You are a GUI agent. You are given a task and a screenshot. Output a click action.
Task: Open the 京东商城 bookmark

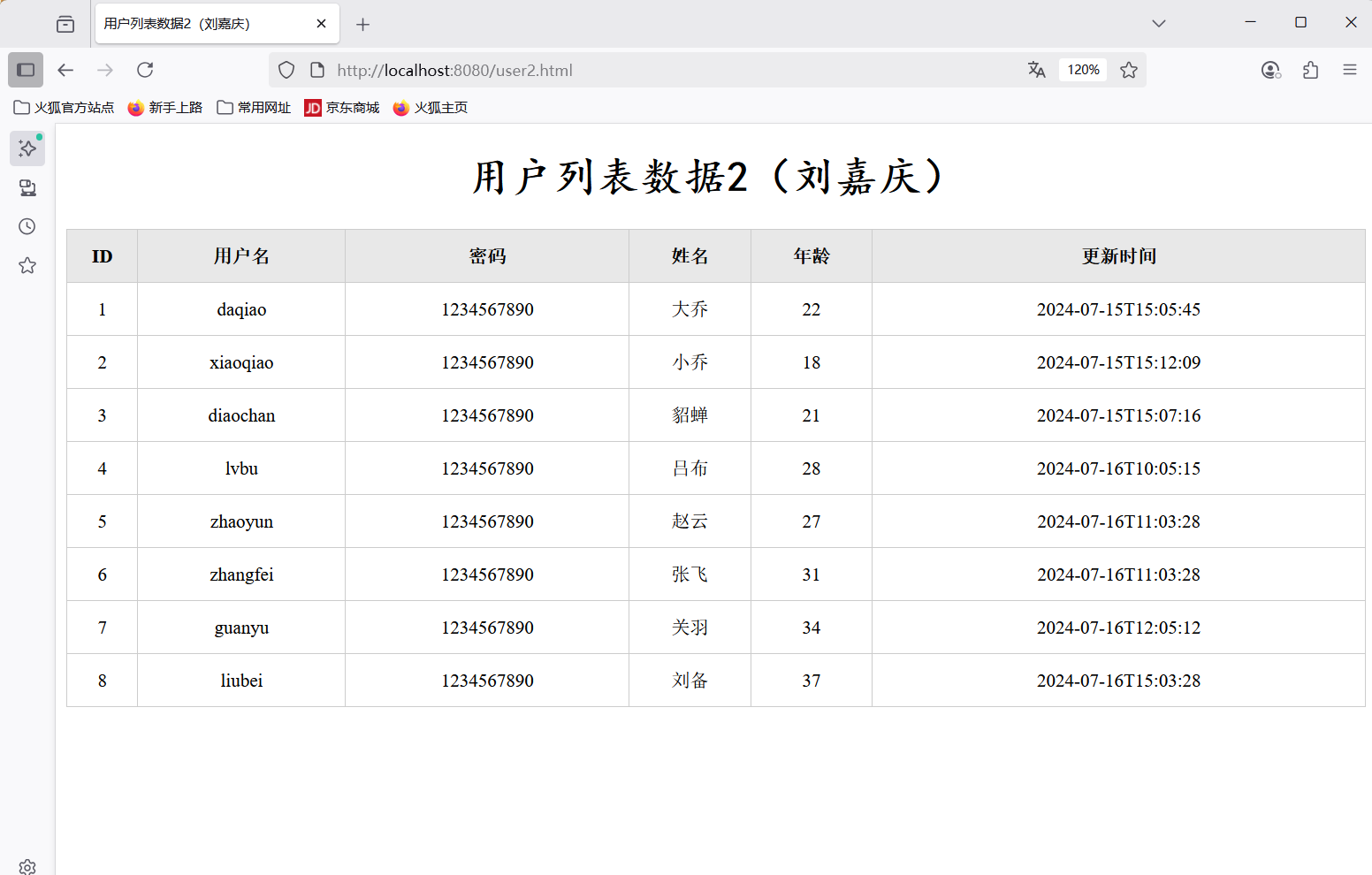click(x=342, y=108)
